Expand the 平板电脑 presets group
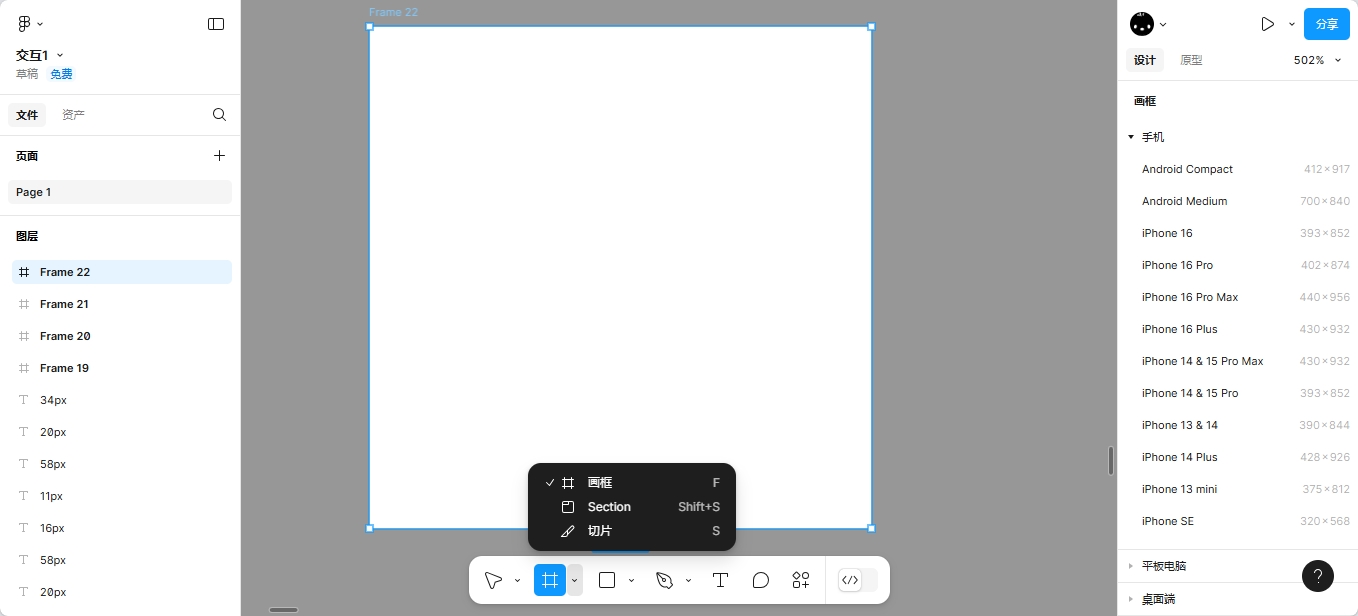This screenshot has height=616, width=1358. [1131, 566]
